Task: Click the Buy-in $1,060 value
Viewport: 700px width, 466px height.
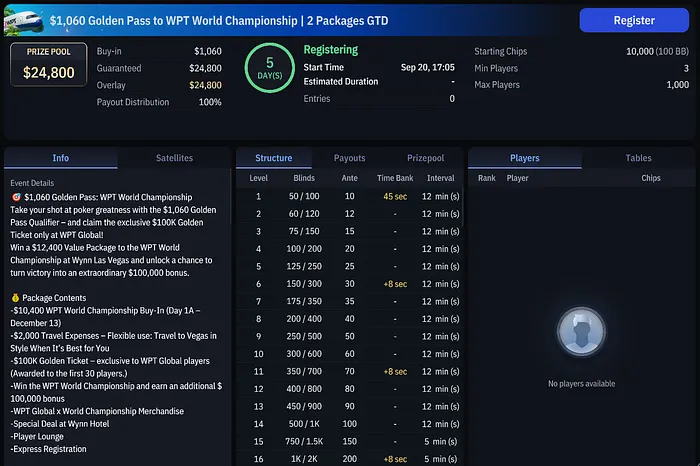Action: point(208,51)
